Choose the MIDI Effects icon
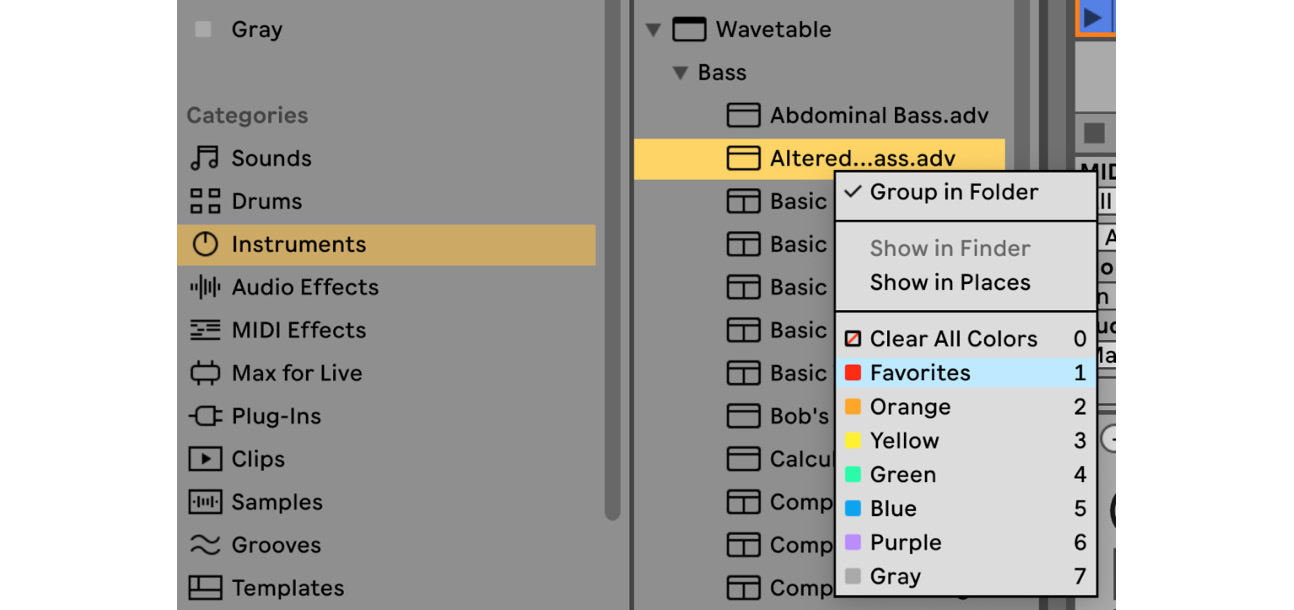Screen dimensions: 1294x610 point(205,330)
